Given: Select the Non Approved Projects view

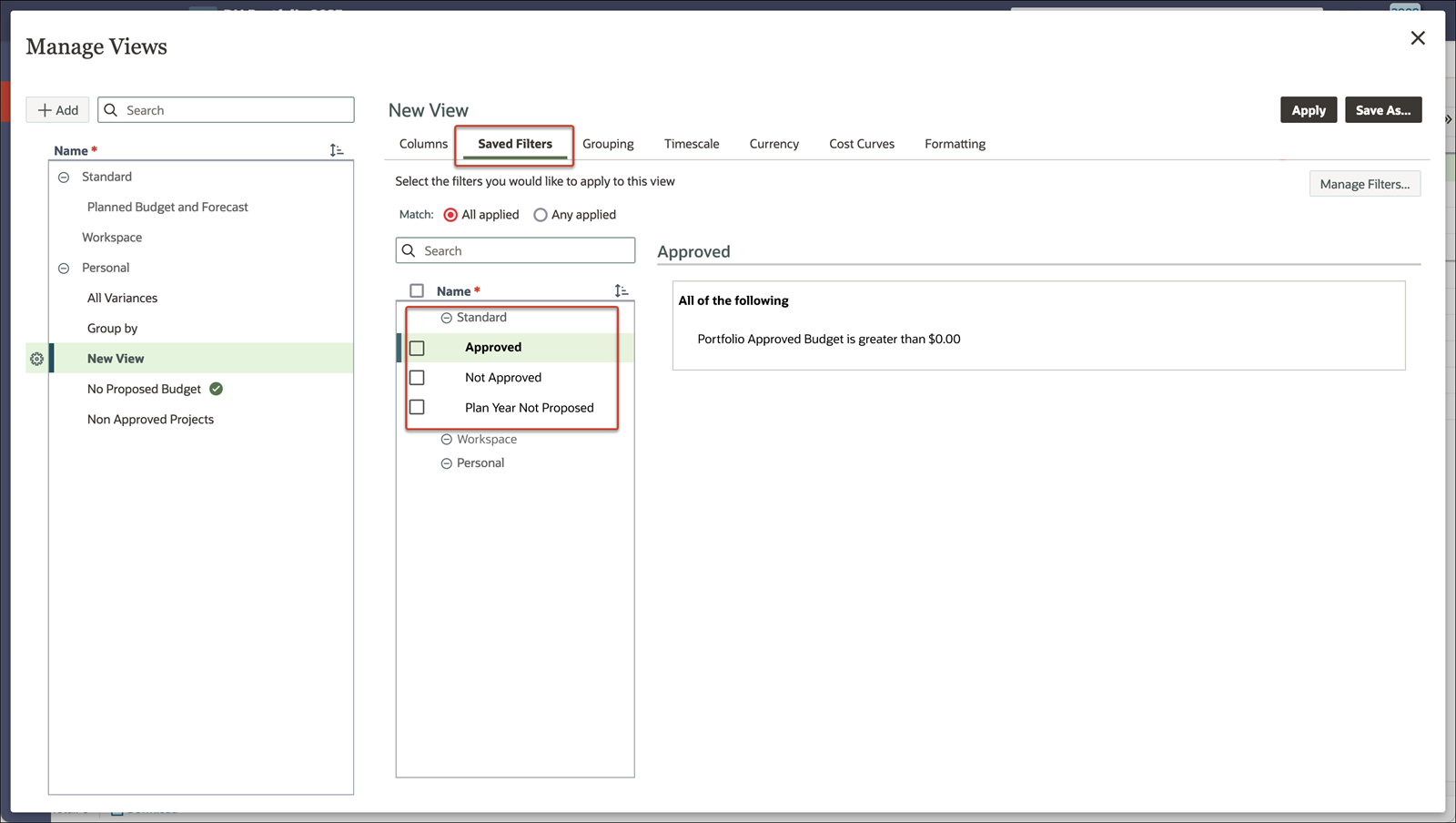Looking at the screenshot, I should pyautogui.click(x=150, y=420).
